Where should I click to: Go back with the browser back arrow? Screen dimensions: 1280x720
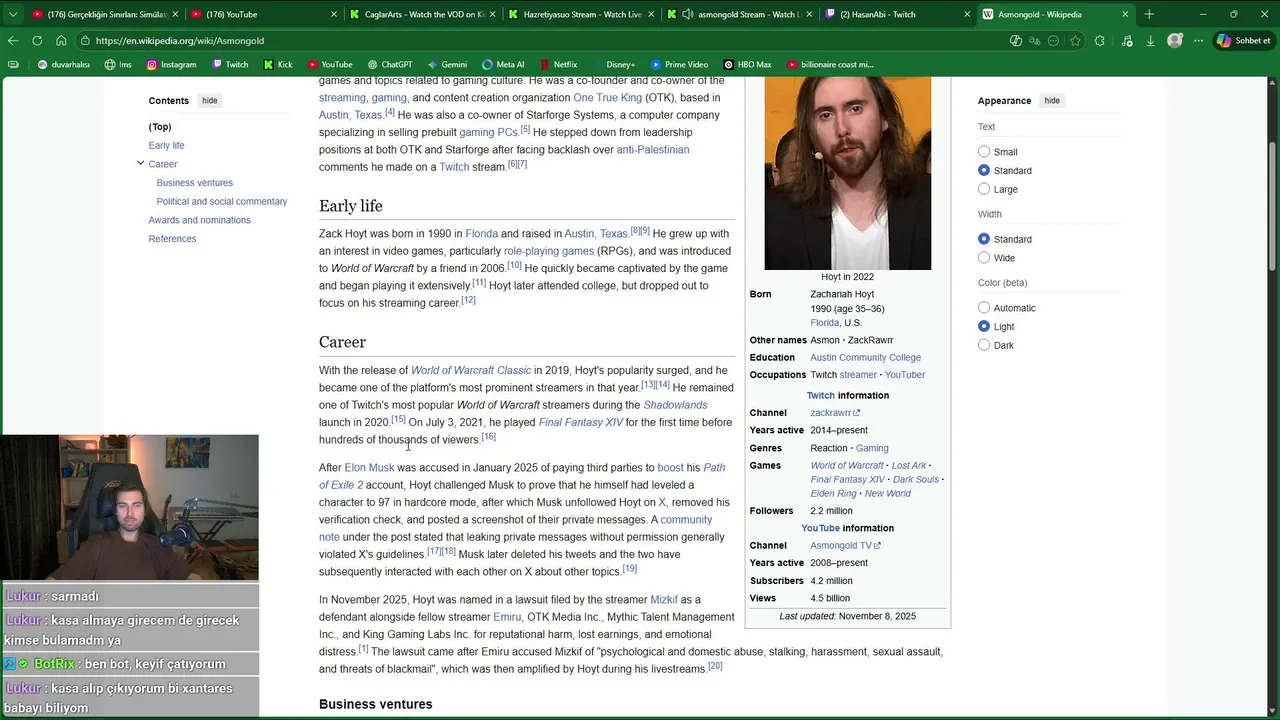(x=13, y=40)
